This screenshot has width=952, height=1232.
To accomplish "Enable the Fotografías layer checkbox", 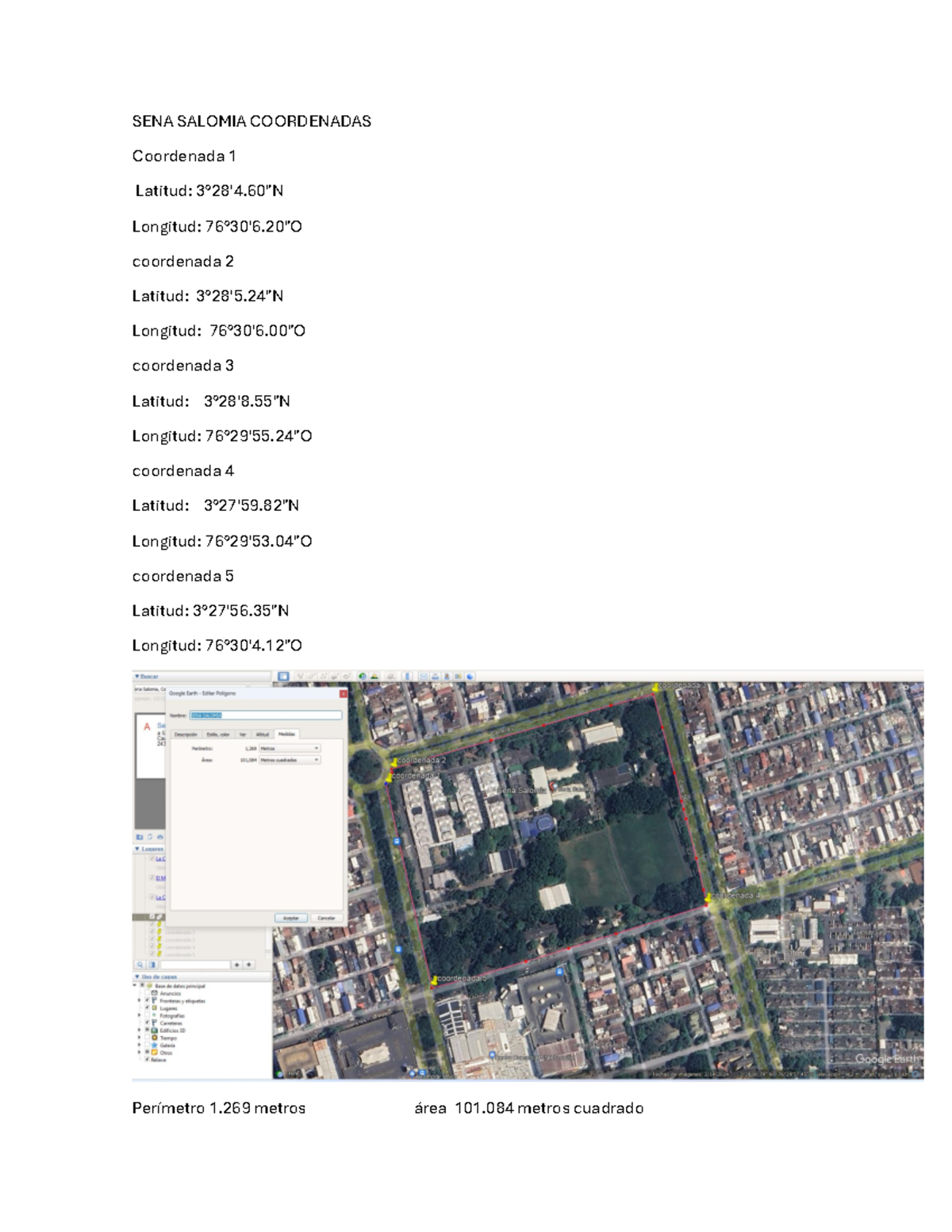I will tap(148, 1015).
